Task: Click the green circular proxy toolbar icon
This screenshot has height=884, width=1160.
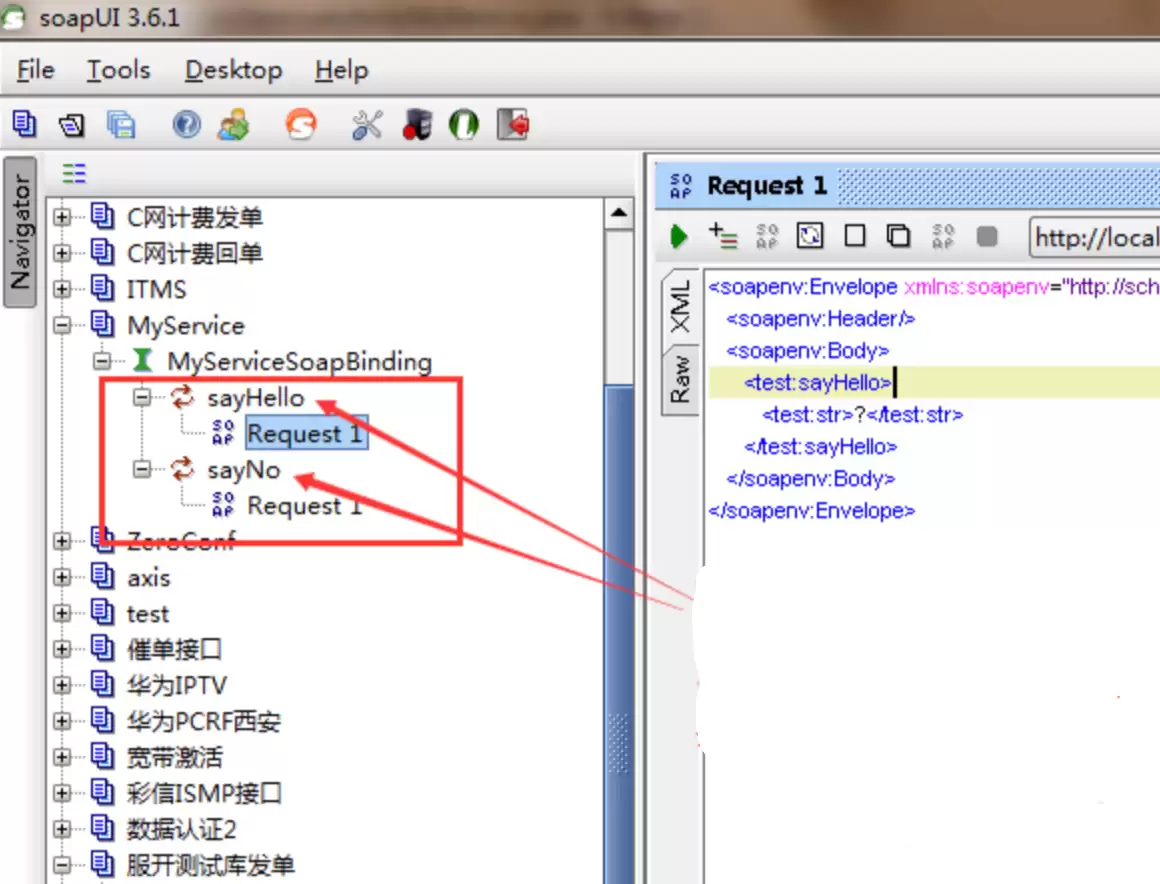Action: coord(464,124)
